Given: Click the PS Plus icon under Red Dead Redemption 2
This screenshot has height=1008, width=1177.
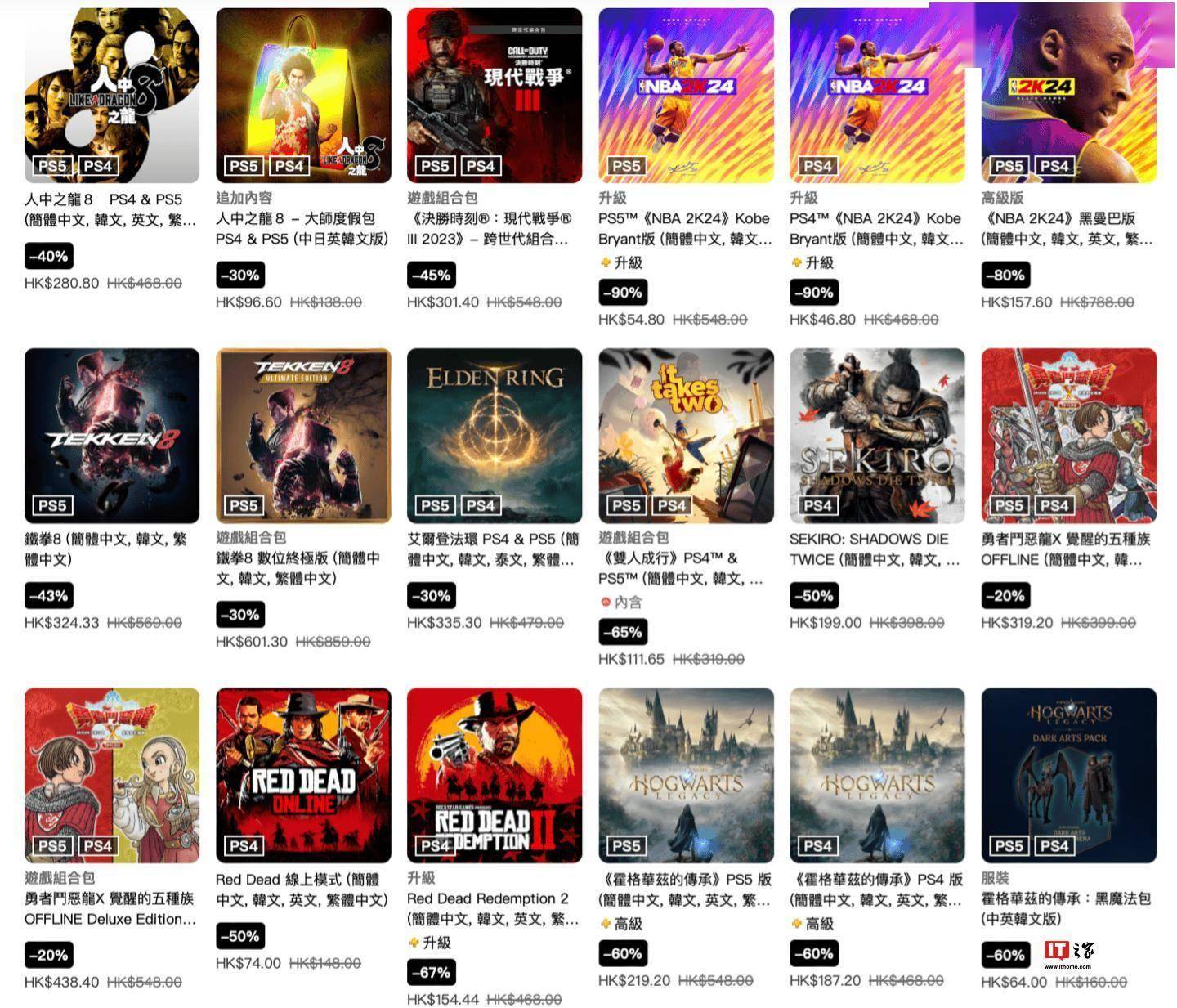Looking at the screenshot, I should click(x=414, y=943).
